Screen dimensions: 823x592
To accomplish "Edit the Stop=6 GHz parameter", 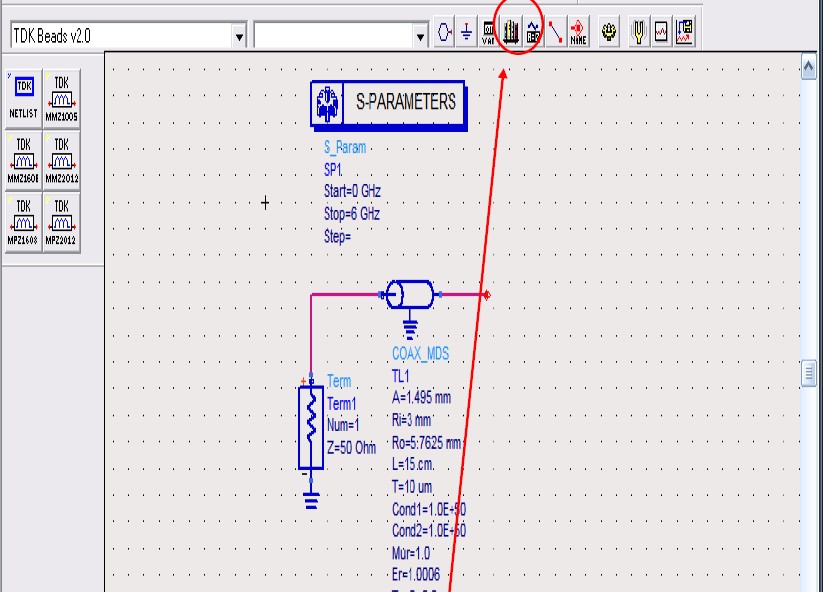I will tap(352, 214).
